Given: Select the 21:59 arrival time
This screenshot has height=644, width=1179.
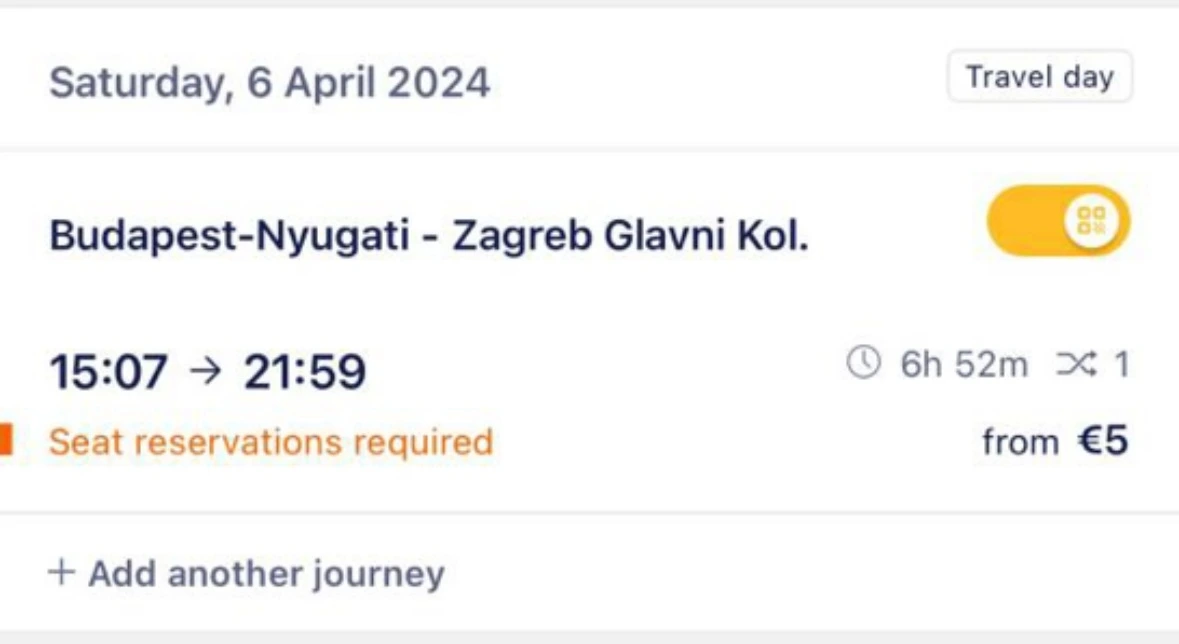Looking at the screenshot, I should tap(305, 373).
